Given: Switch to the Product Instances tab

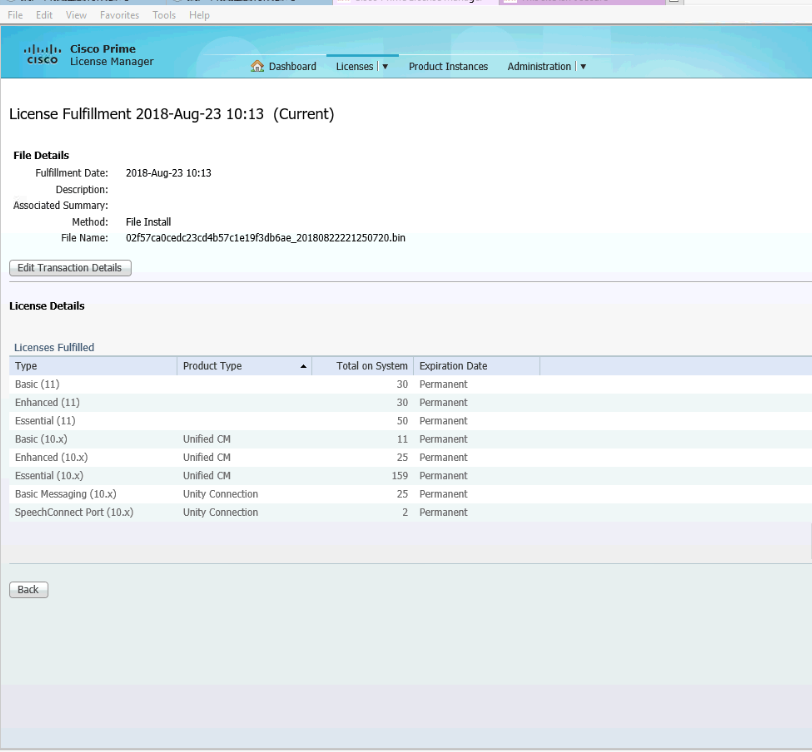Looking at the screenshot, I should pyautogui.click(x=448, y=66).
